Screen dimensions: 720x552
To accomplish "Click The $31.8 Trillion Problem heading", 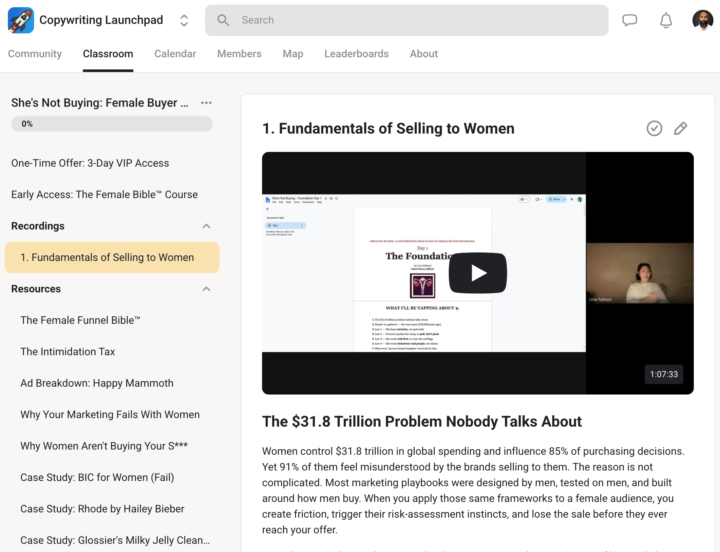I will (x=422, y=422).
